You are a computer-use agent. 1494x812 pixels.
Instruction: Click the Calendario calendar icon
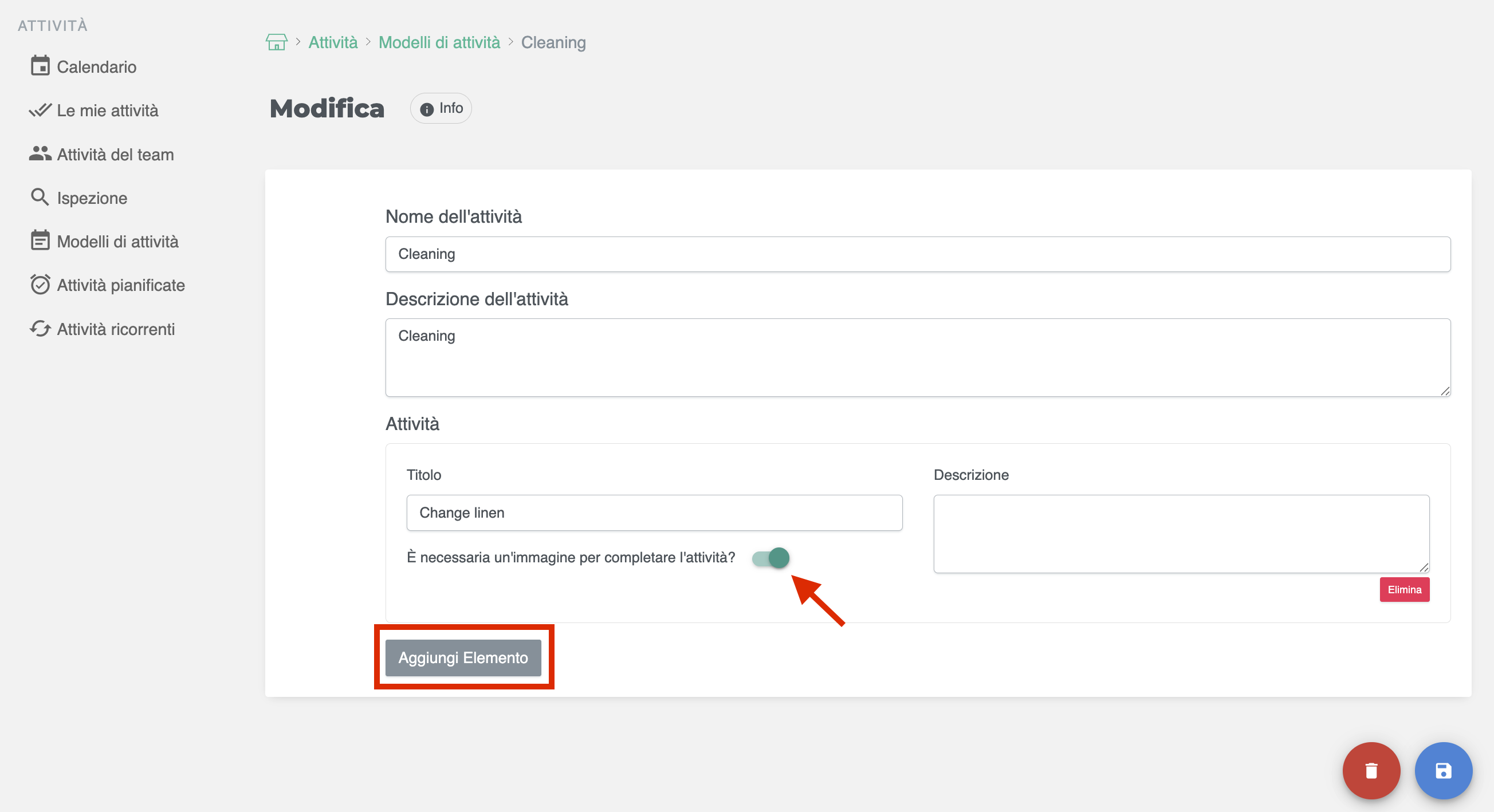[x=40, y=66]
